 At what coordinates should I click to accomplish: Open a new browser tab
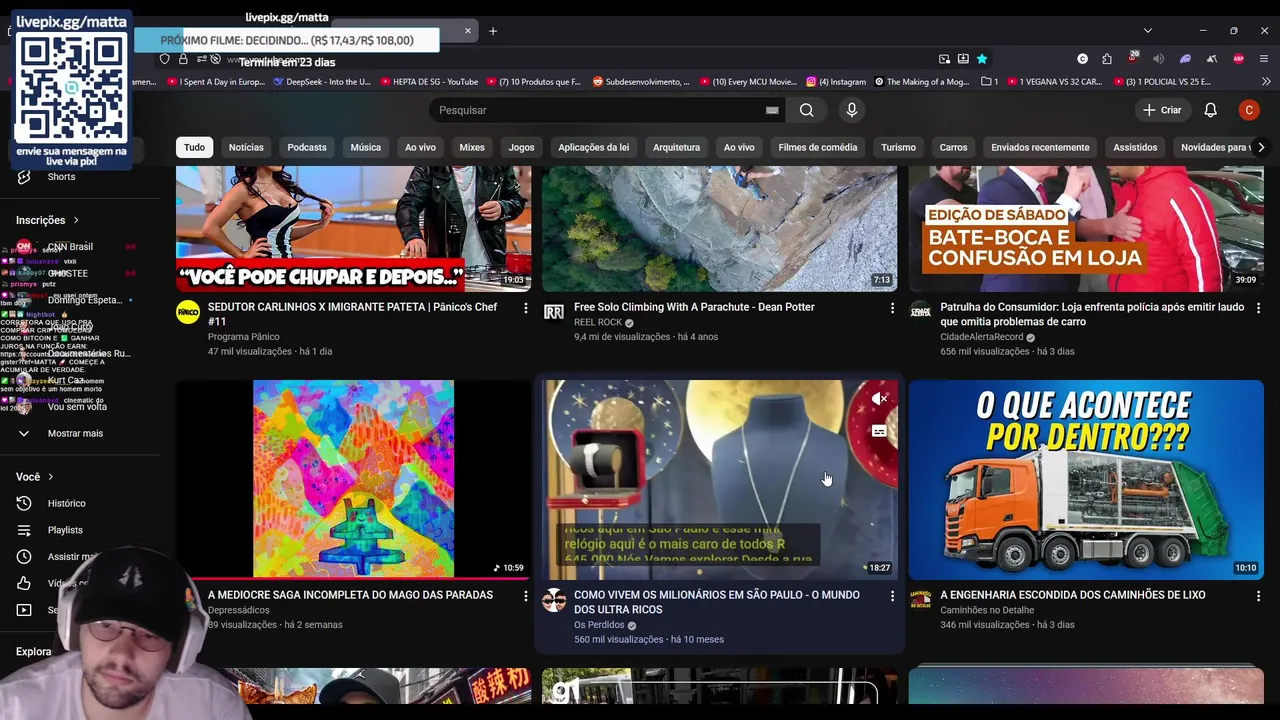tap(493, 31)
